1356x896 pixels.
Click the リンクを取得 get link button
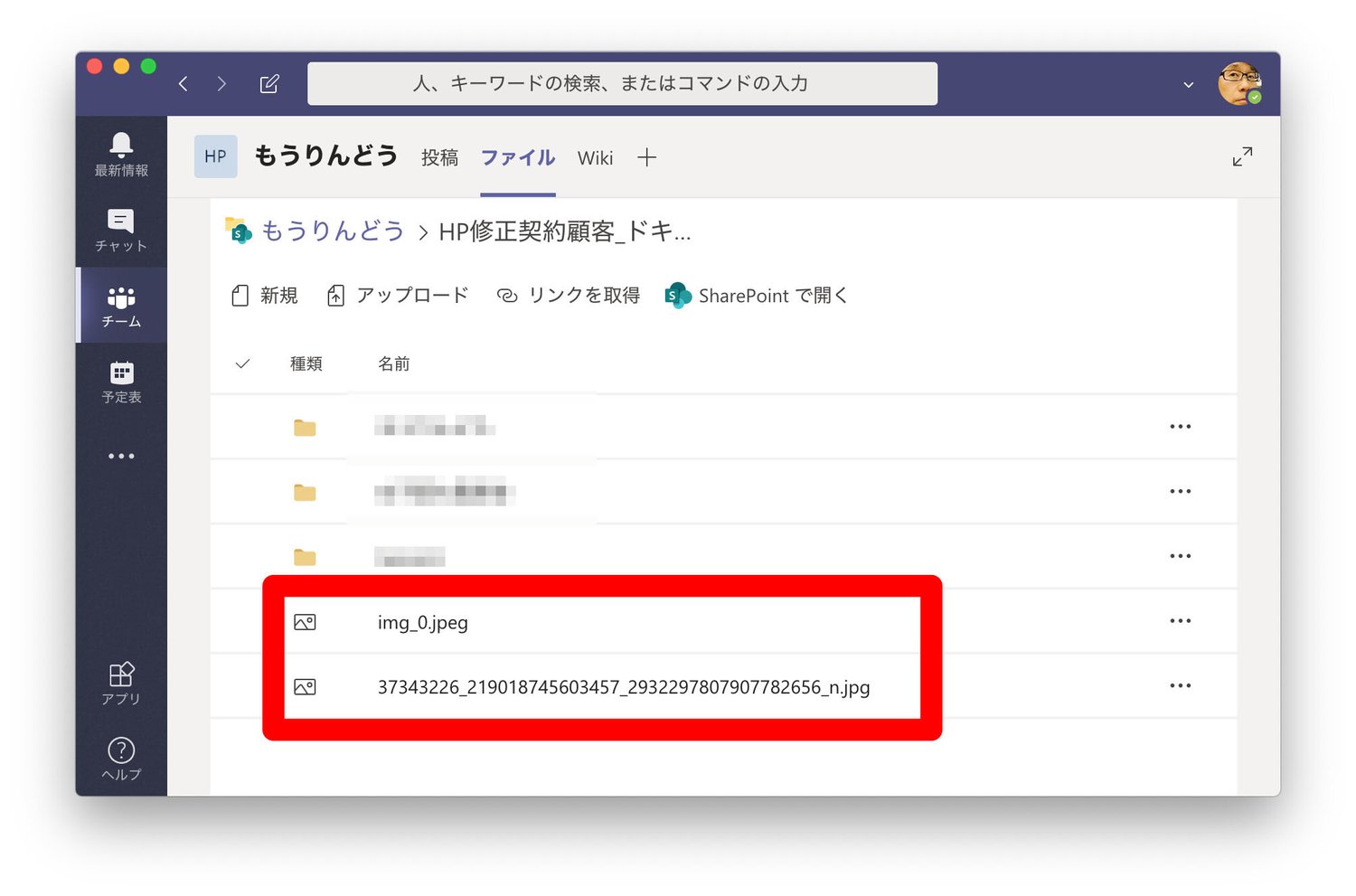(x=569, y=296)
